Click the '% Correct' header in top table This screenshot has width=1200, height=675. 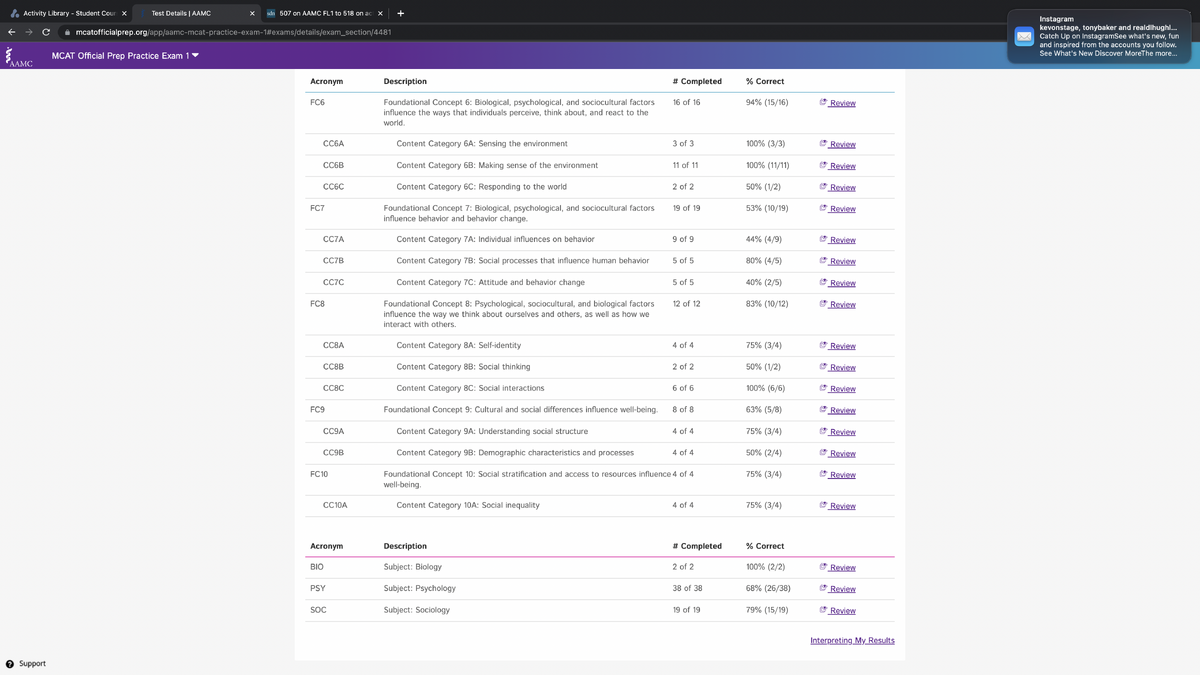[x=765, y=81]
